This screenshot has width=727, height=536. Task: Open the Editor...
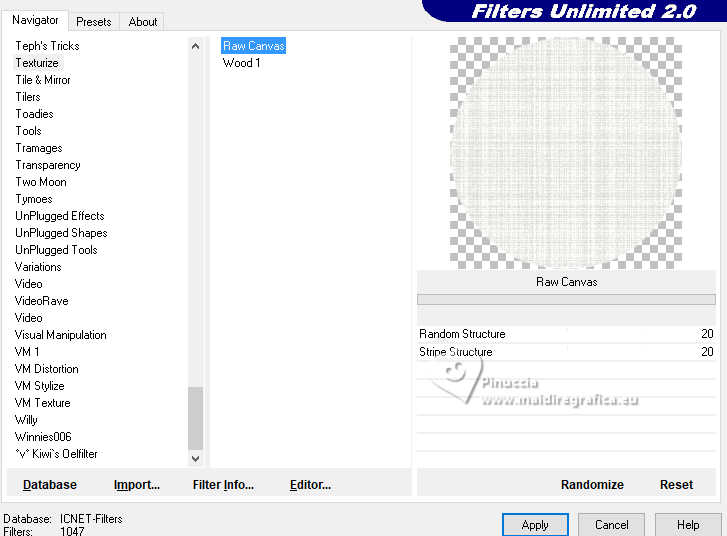coord(310,485)
